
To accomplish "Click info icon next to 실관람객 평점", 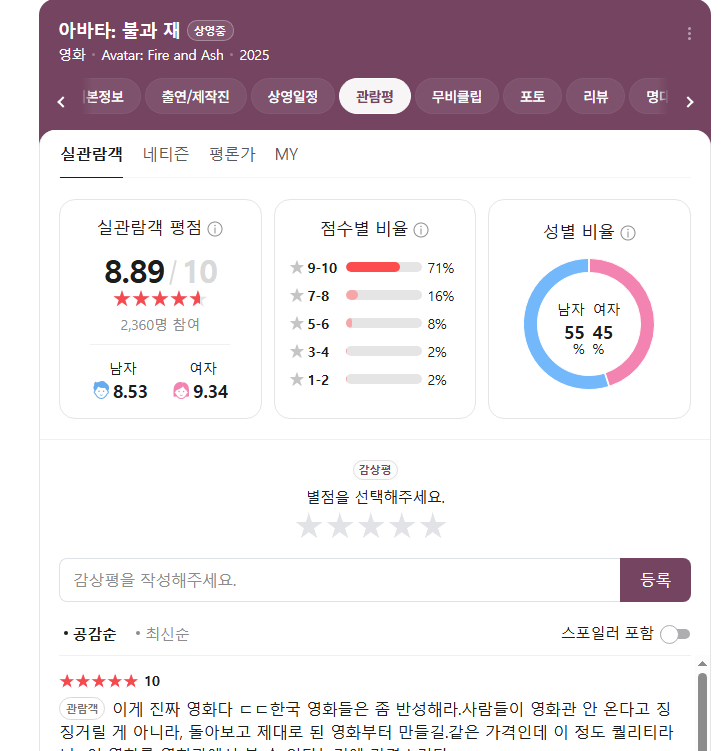I will click(215, 229).
